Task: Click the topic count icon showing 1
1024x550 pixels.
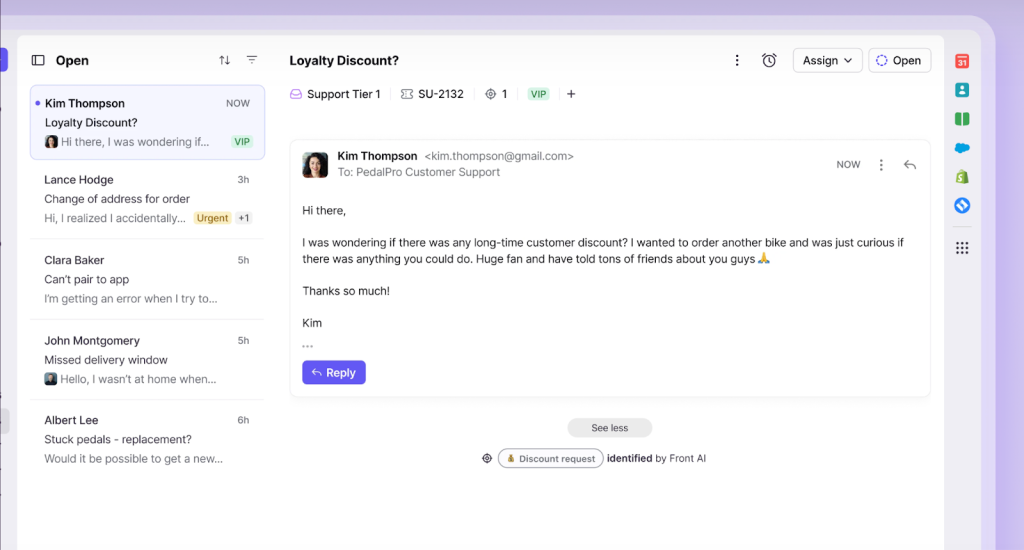Action: [x=496, y=94]
